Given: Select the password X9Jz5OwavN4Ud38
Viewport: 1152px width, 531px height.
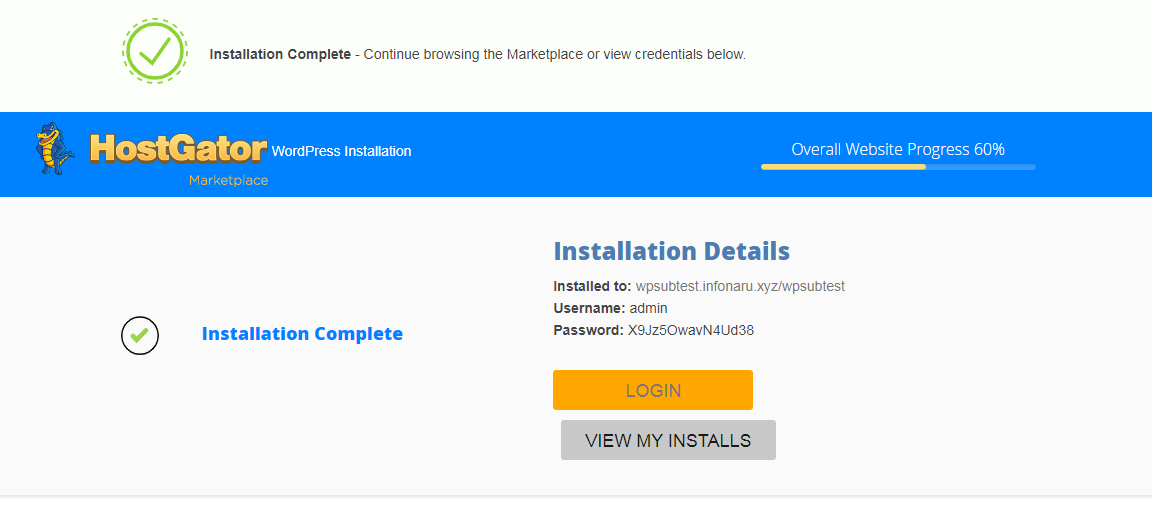Looking at the screenshot, I should pos(691,330).
